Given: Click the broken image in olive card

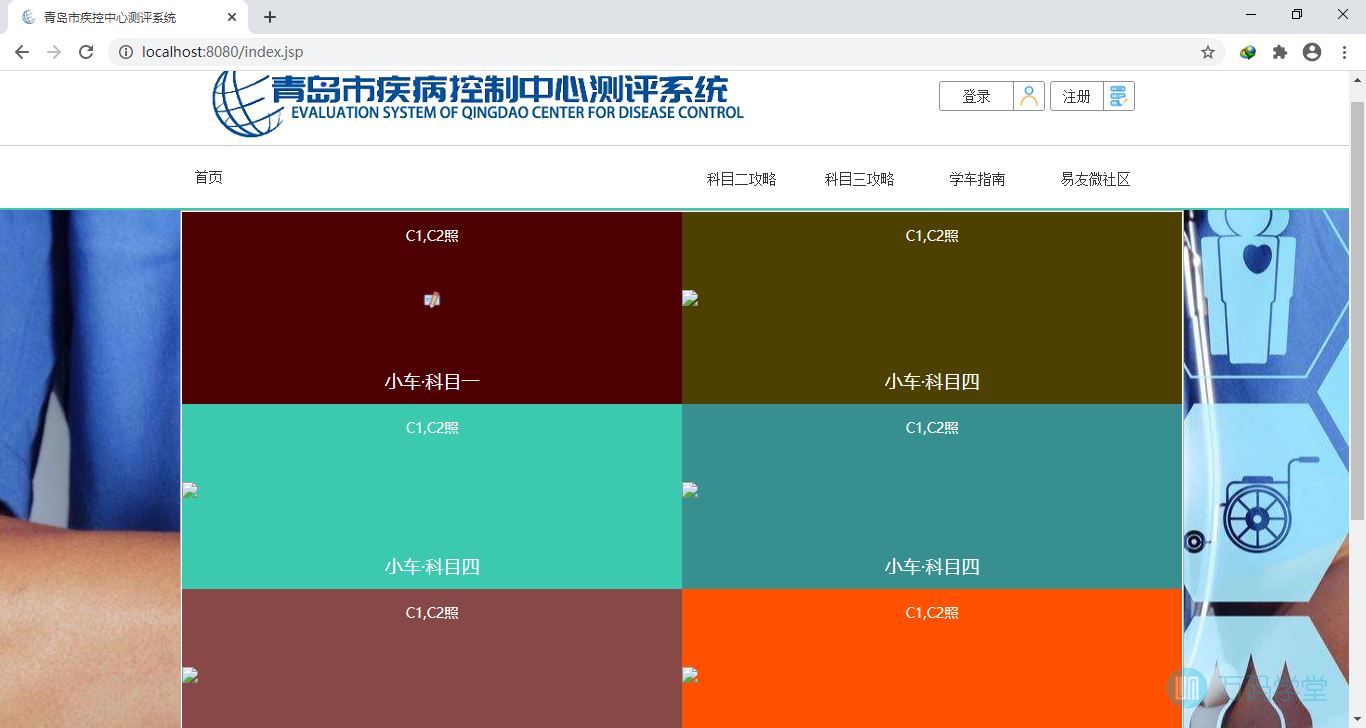Looking at the screenshot, I should (x=690, y=298).
